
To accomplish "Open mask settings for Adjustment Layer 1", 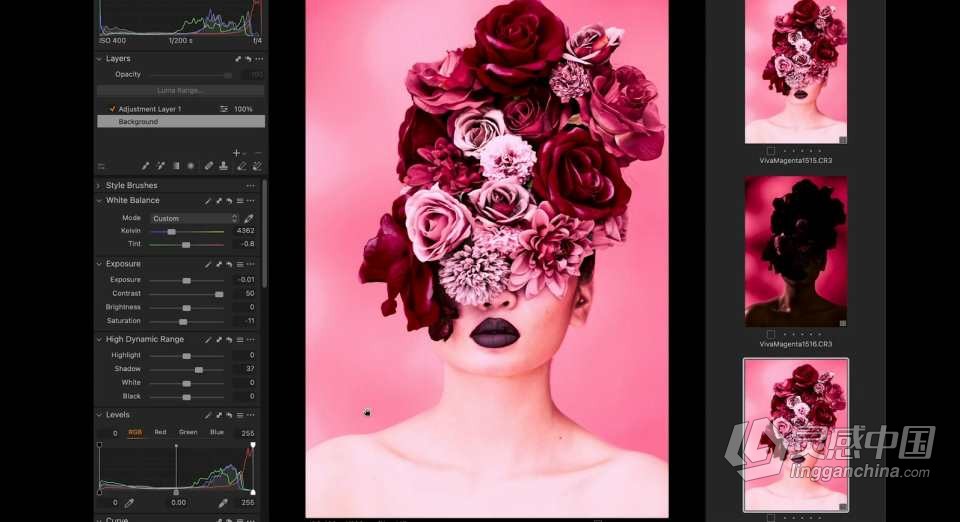I will tap(223, 109).
